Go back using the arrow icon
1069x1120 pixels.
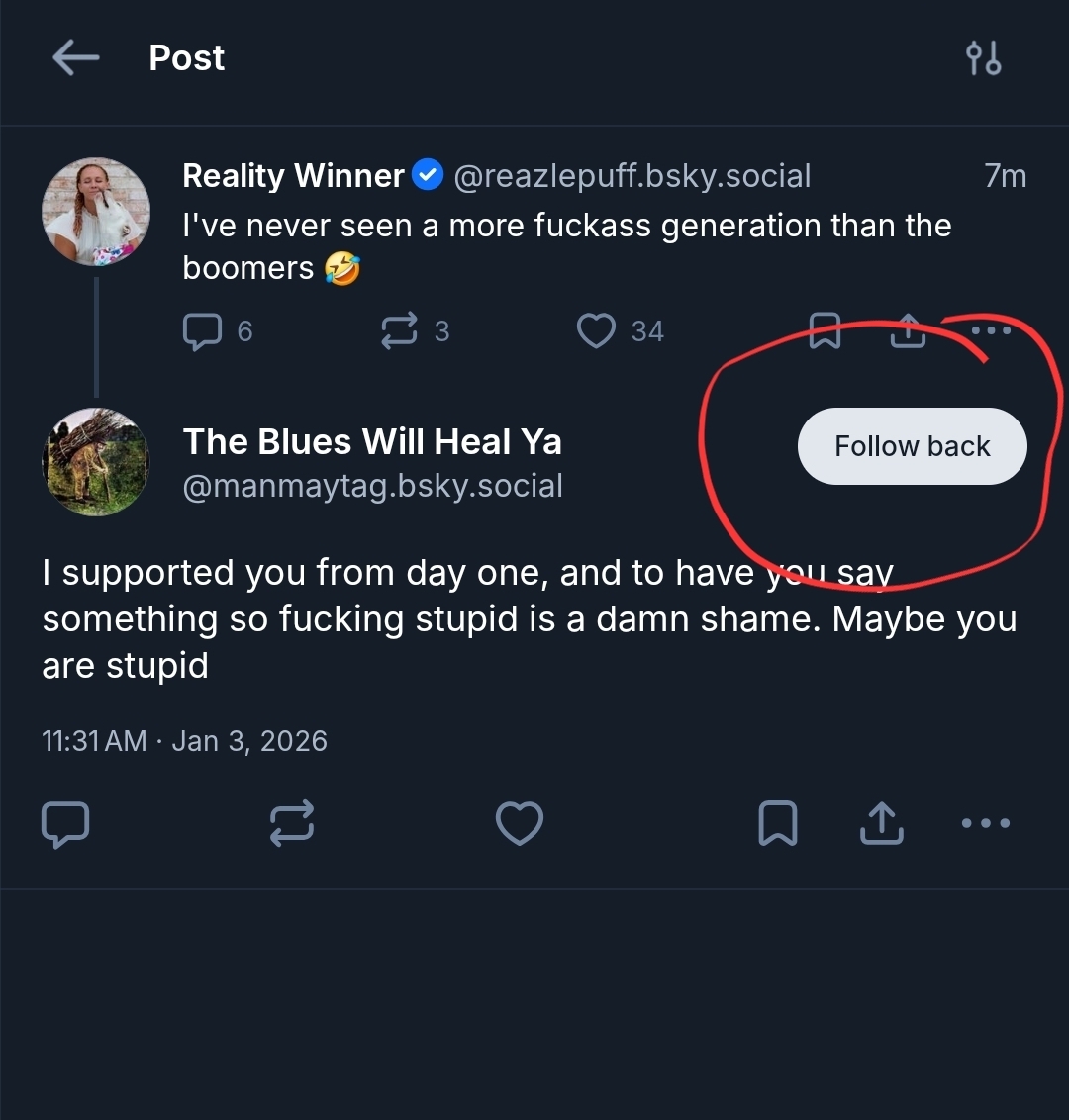tap(76, 58)
